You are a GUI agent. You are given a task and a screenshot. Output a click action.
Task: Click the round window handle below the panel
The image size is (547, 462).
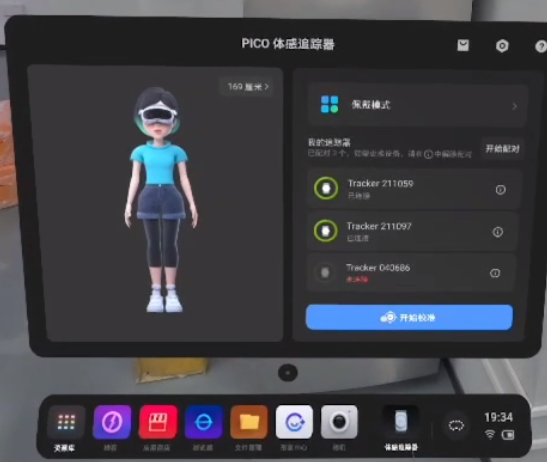point(288,373)
